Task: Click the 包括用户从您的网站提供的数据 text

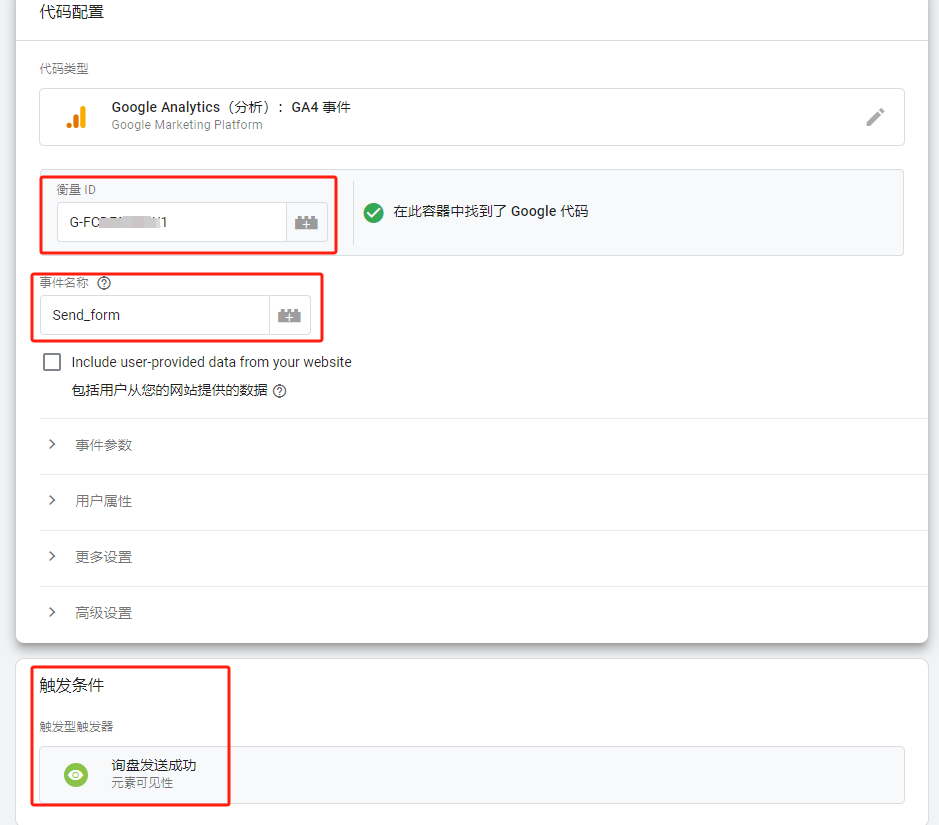Action: (169, 390)
